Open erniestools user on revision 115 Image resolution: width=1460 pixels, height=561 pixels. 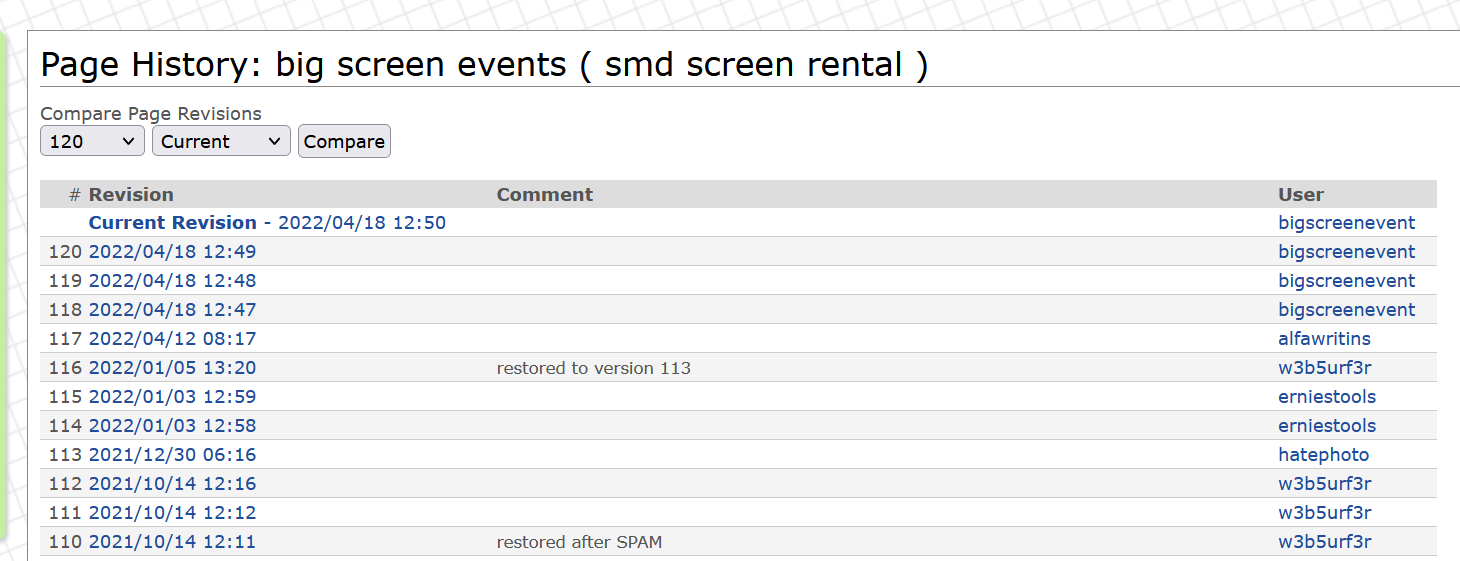(1327, 397)
